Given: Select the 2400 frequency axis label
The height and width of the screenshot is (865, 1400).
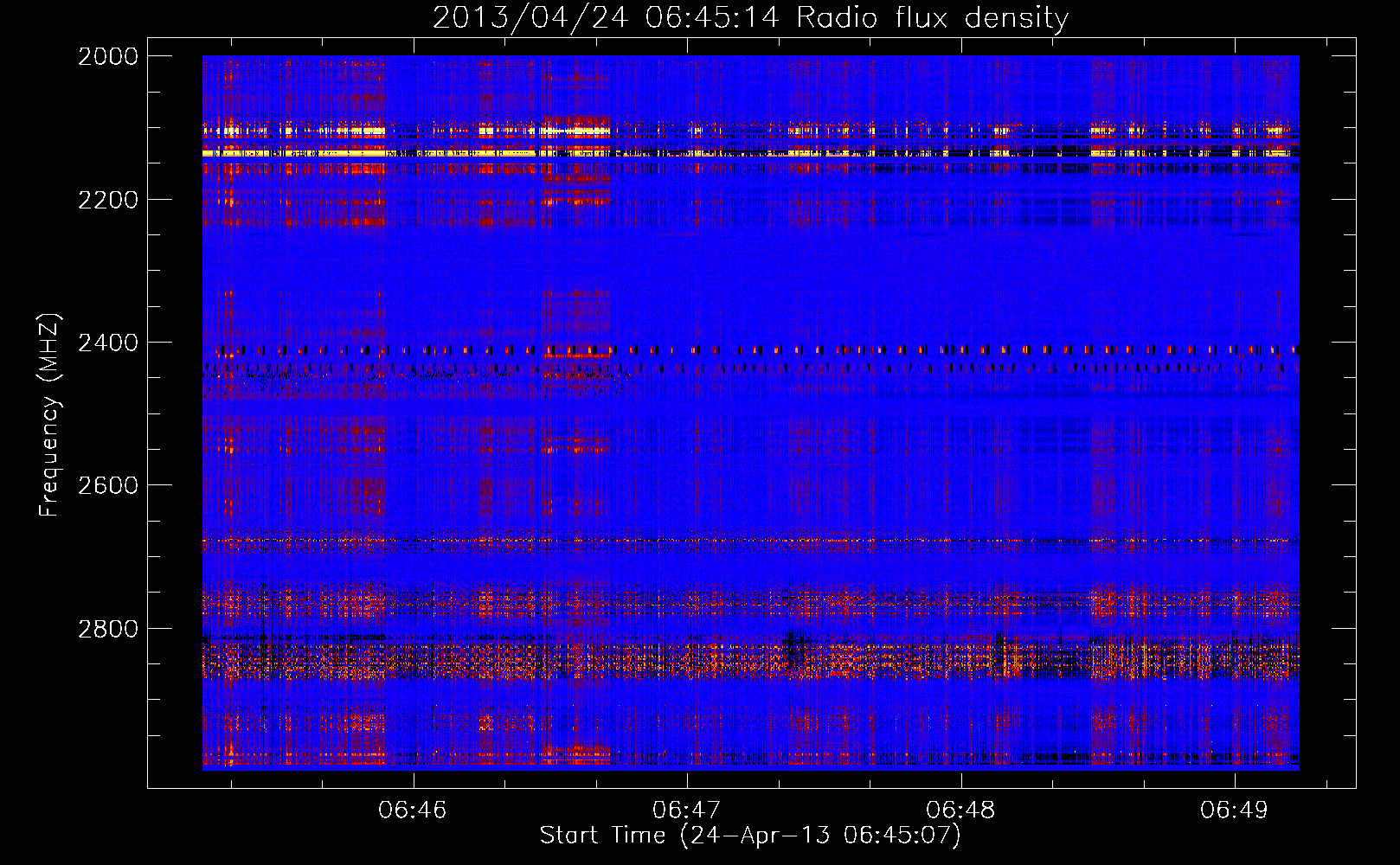Looking at the screenshot, I should 108,343.
